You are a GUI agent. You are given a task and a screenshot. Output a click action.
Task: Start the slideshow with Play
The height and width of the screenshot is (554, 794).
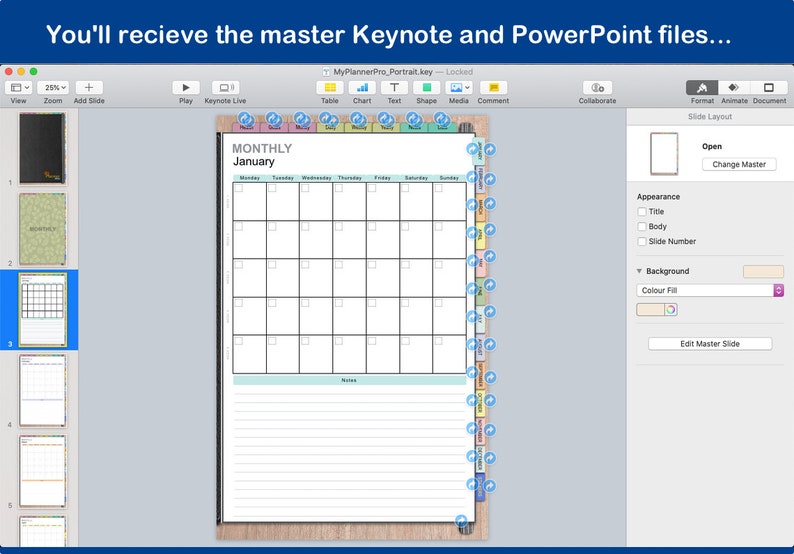pyautogui.click(x=186, y=88)
